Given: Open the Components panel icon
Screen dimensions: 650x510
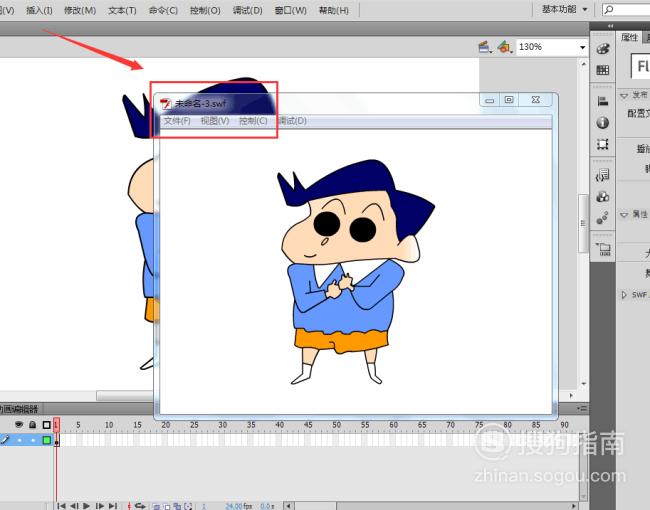Looking at the screenshot, I should click(602, 197).
